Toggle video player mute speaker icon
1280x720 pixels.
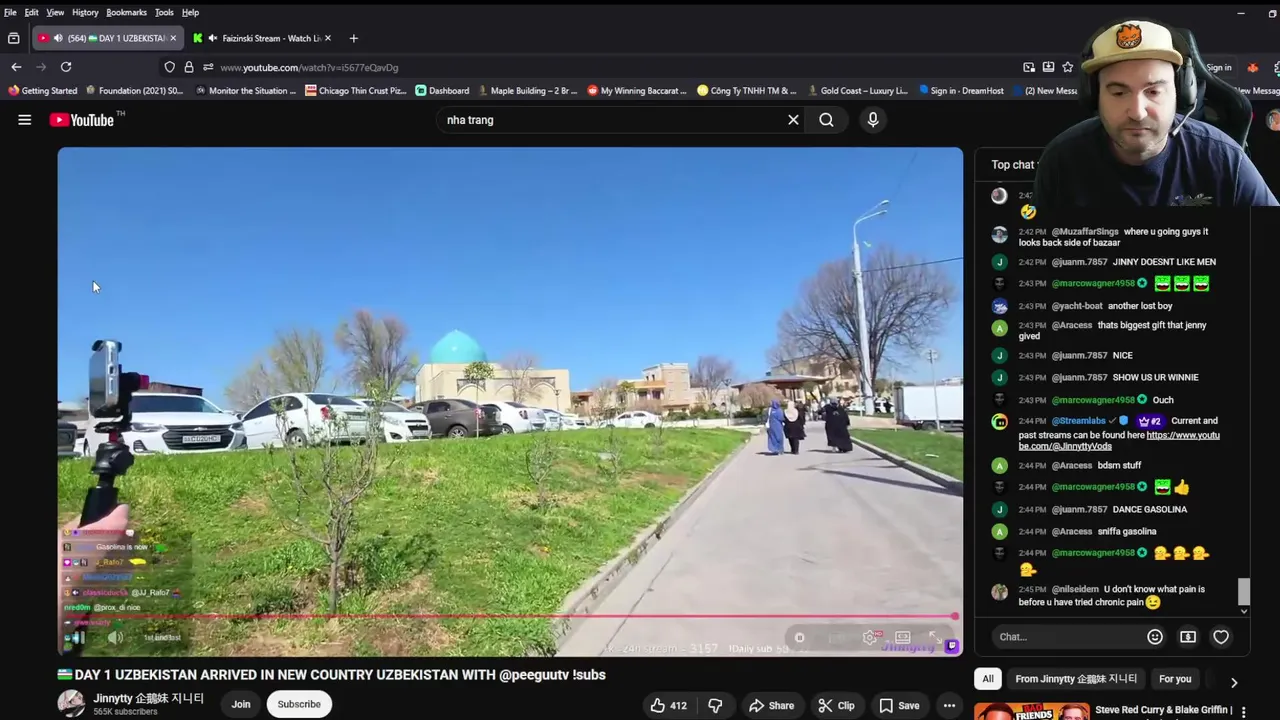[x=116, y=637]
